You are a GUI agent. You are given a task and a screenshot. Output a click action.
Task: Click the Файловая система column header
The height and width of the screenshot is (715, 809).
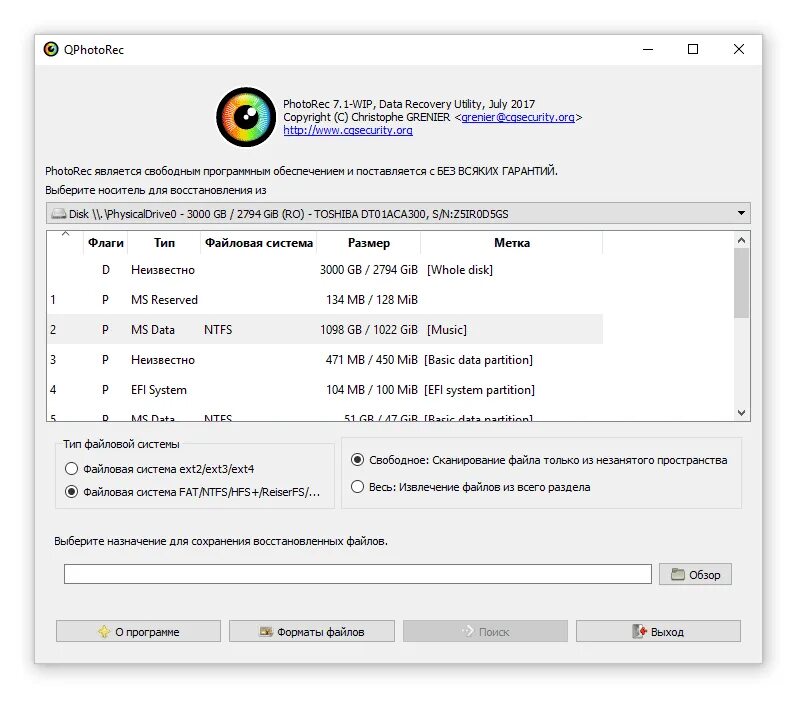(258, 242)
